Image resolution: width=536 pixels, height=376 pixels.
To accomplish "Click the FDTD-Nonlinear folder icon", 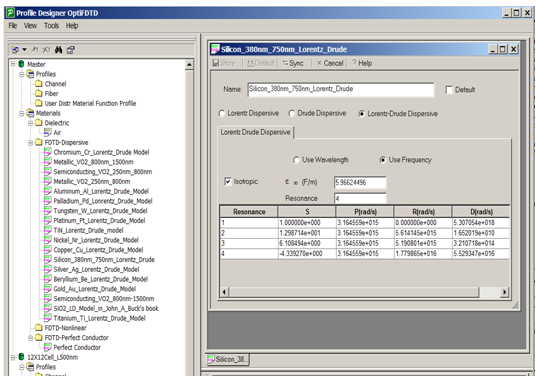I will click(39, 328).
